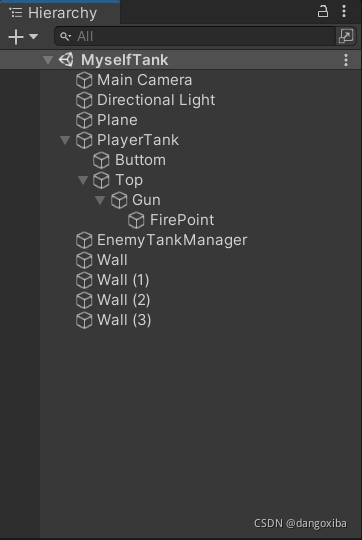Screen dimensions: 362x540
Task: Click the FirePoint cube icon
Action: click(136, 220)
